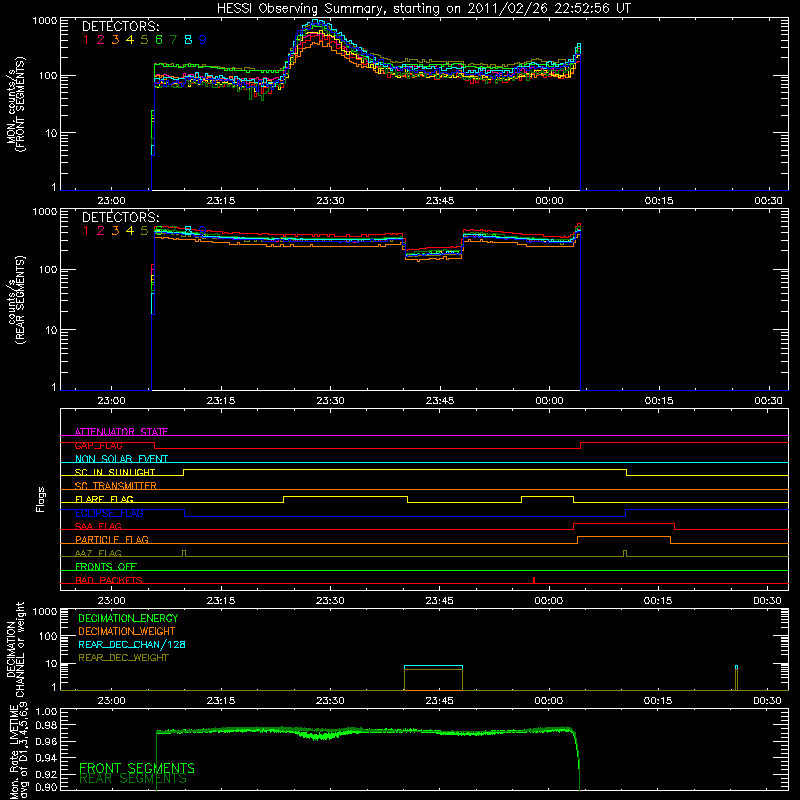Click the red BAD_PACKETS spike marker
The image size is (800, 800).
click(x=534, y=580)
